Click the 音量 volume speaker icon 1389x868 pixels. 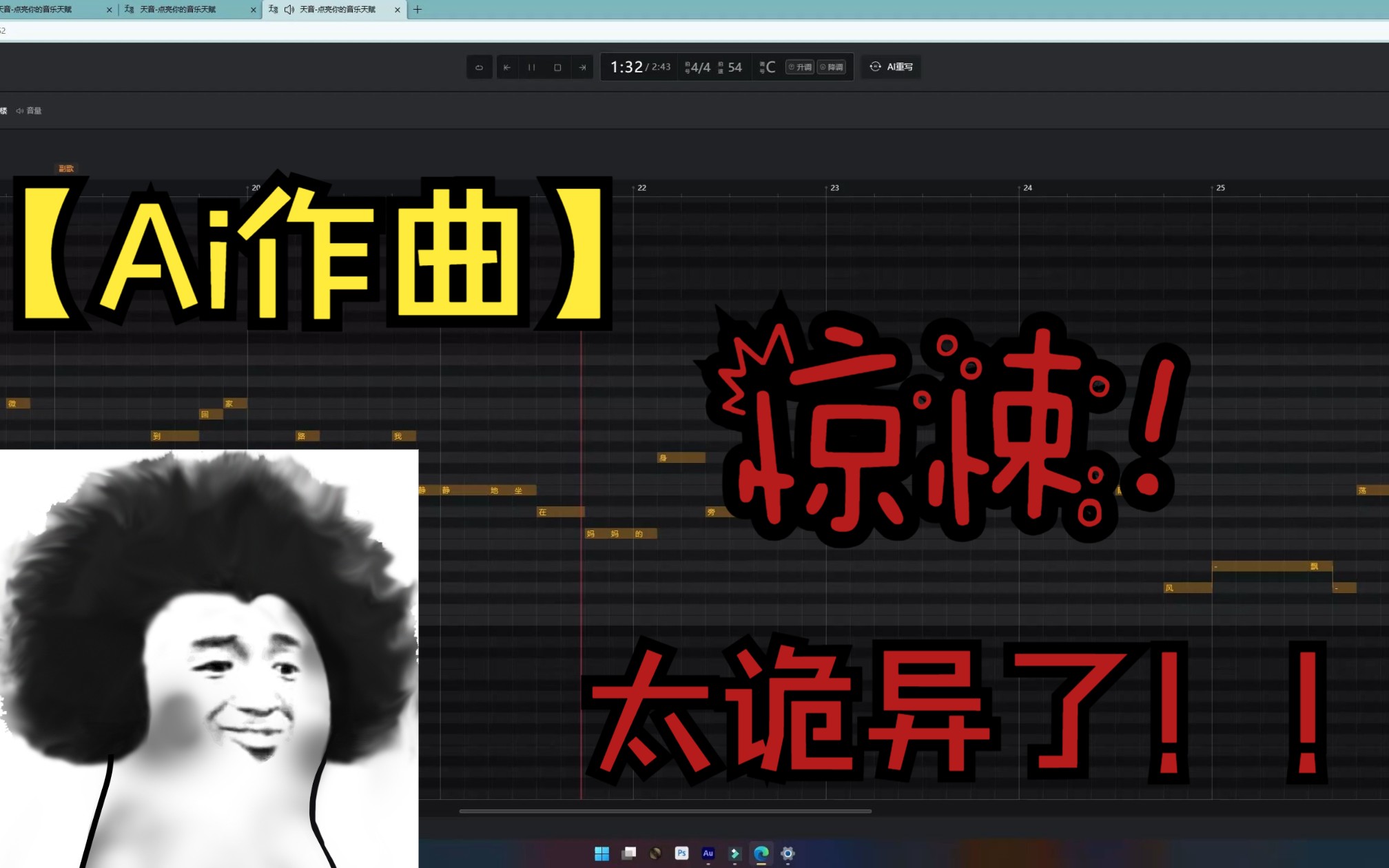click(x=20, y=111)
